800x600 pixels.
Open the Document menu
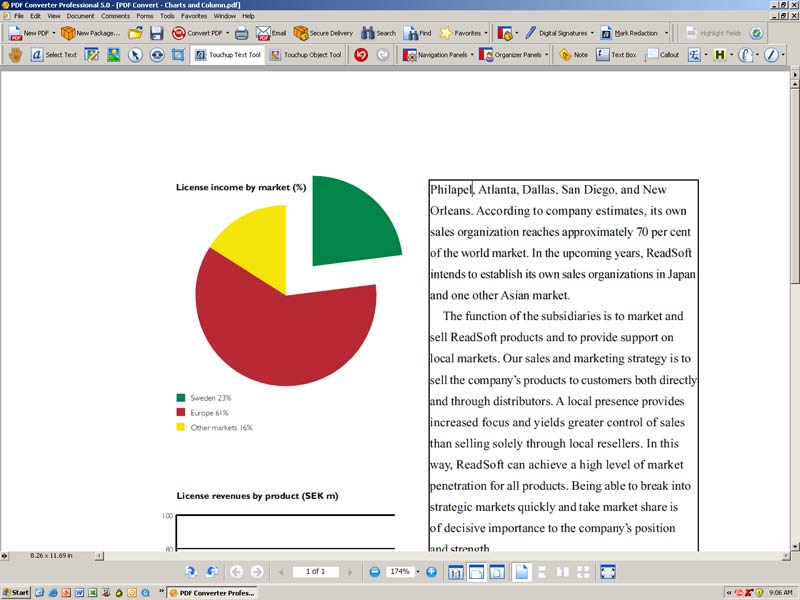tap(80, 16)
